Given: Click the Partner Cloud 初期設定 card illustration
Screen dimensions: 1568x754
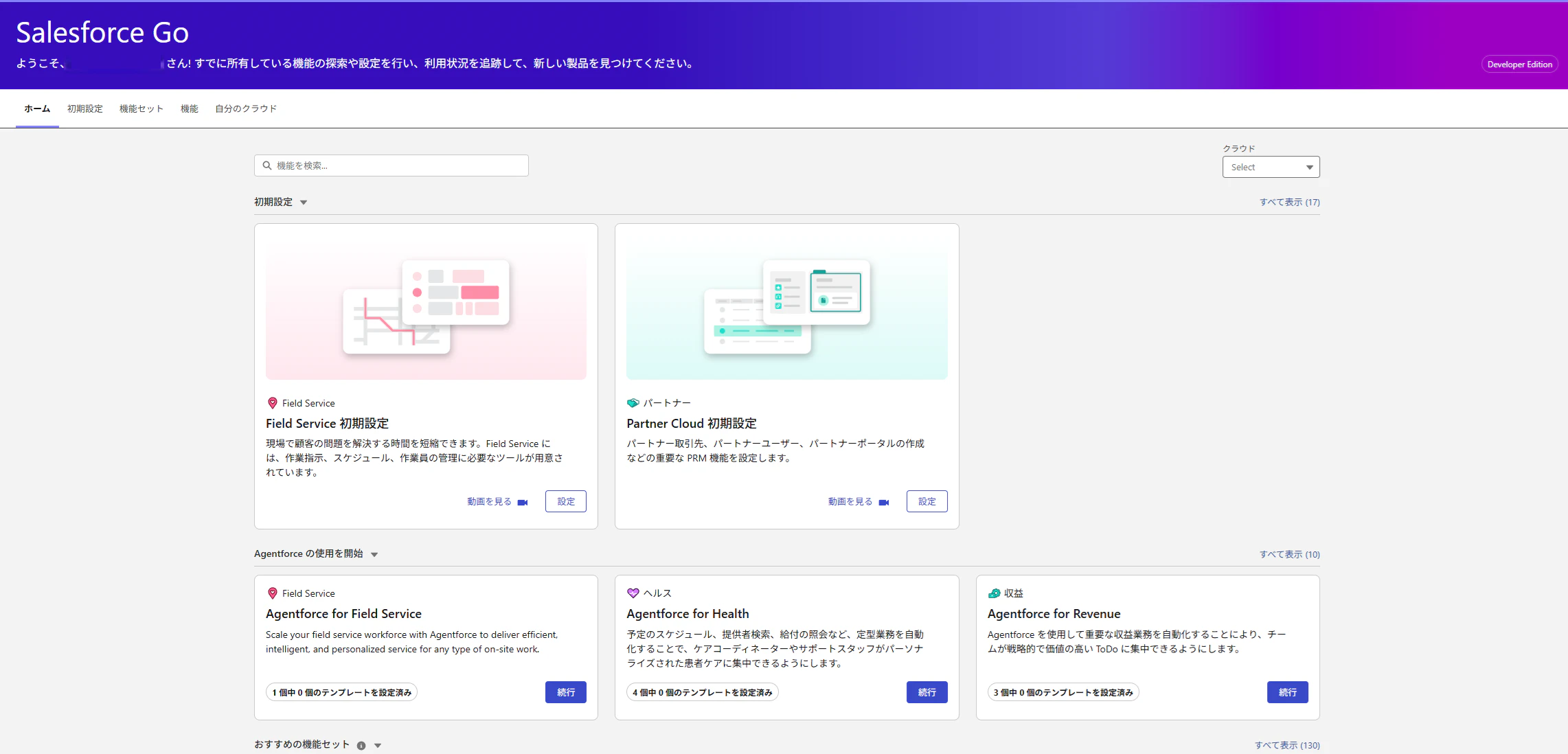Looking at the screenshot, I should (x=787, y=307).
